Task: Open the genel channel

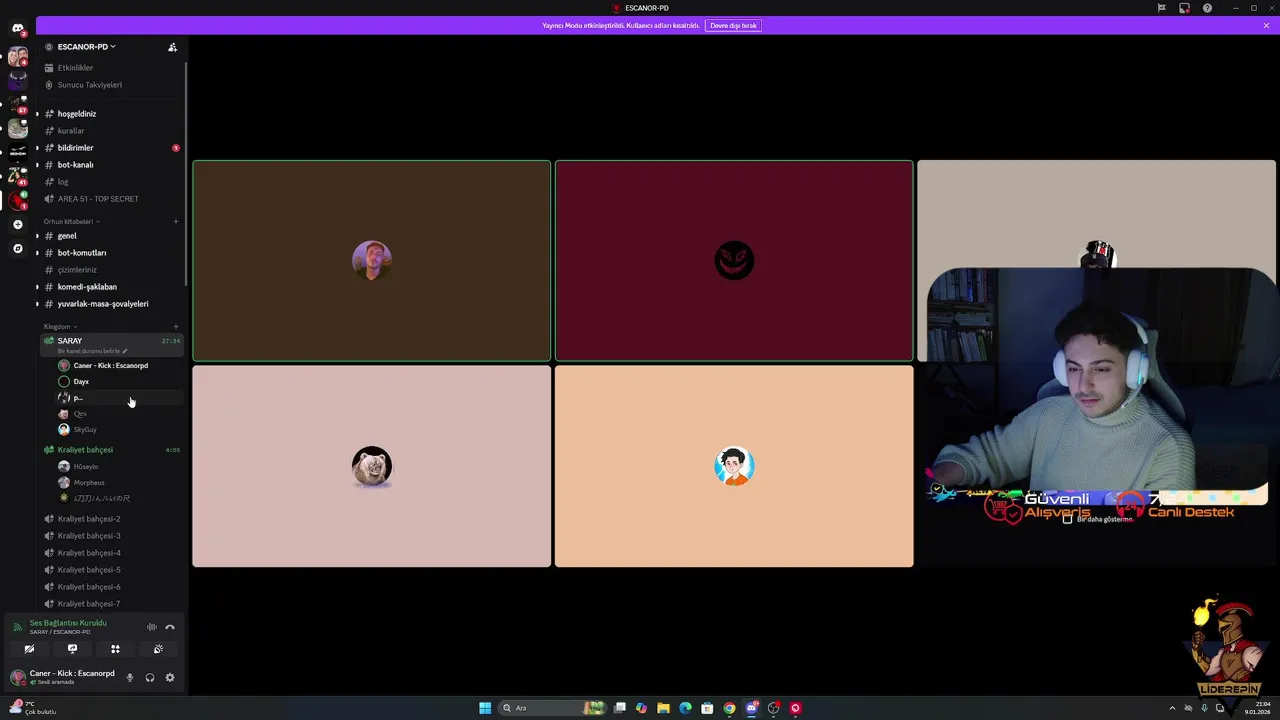Action: (x=67, y=236)
